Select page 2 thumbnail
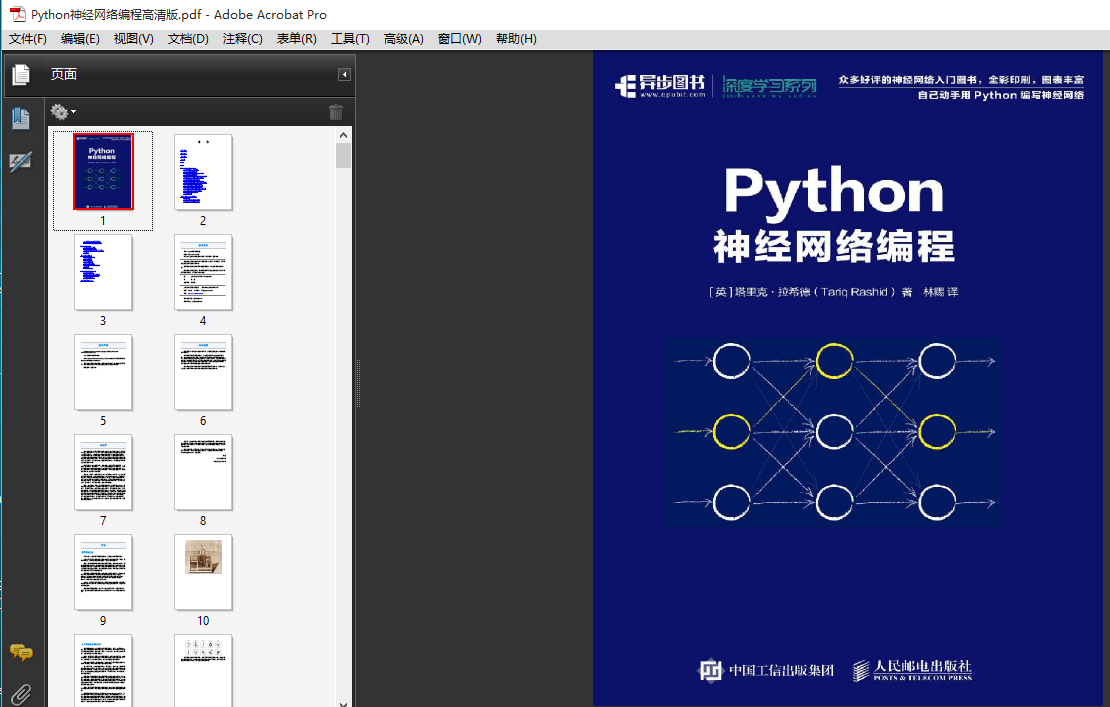The width and height of the screenshot is (1110, 707). pyautogui.click(x=203, y=172)
